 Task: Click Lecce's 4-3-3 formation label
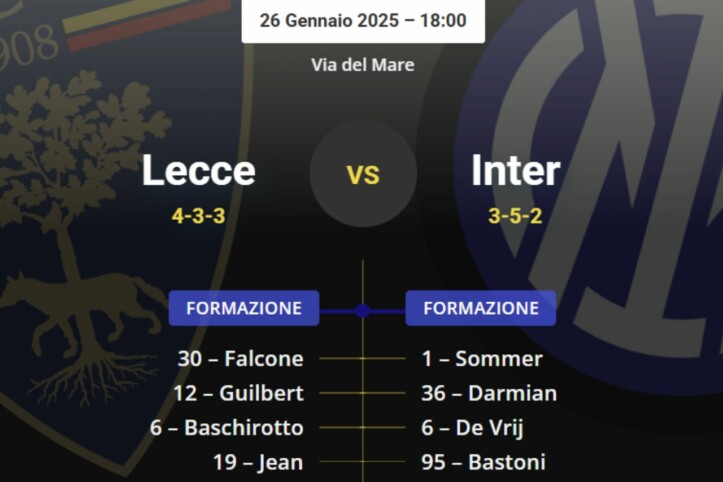click(x=198, y=215)
